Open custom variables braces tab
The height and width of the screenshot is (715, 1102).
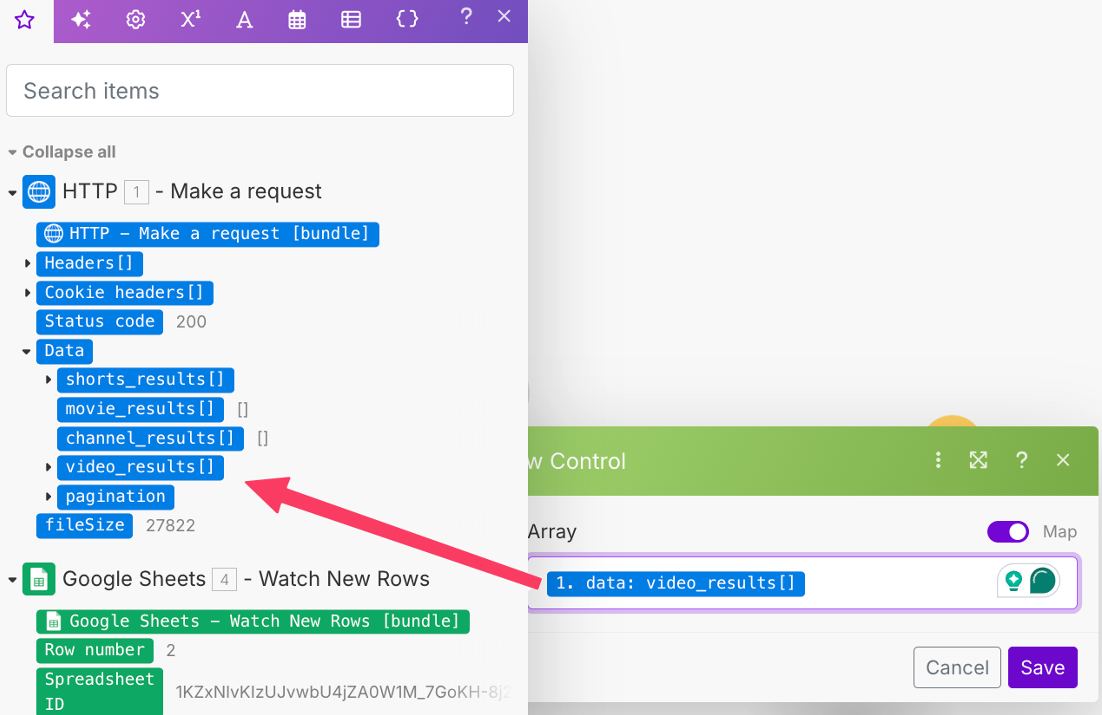pos(407,19)
